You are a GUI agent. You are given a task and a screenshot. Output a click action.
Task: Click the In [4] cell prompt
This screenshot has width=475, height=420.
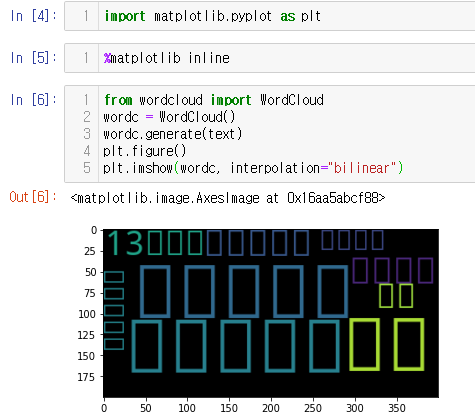point(33,16)
